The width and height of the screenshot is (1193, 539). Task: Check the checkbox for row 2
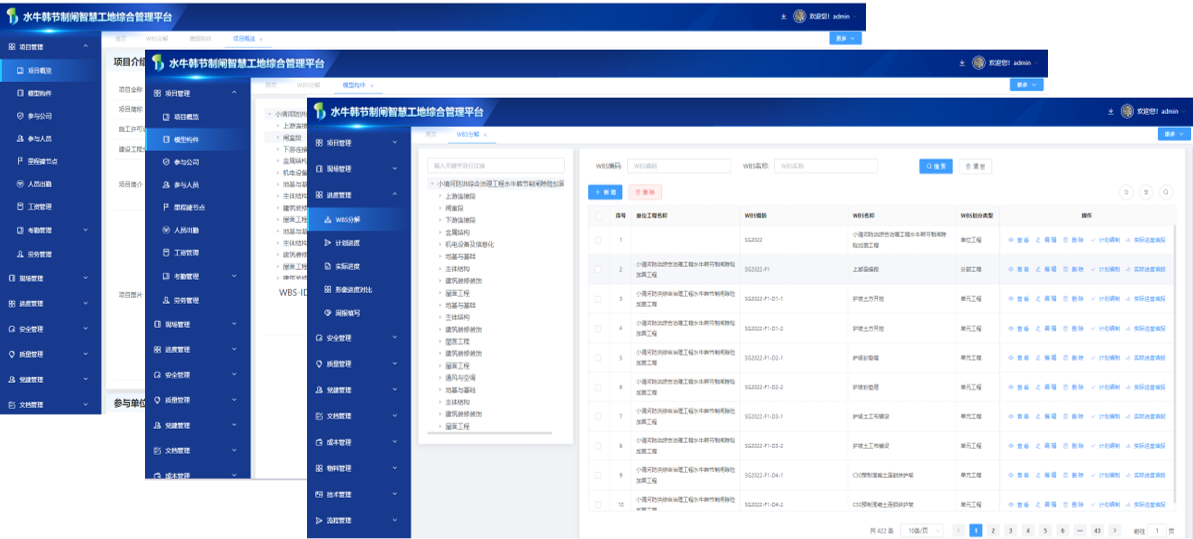(x=598, y=269)
